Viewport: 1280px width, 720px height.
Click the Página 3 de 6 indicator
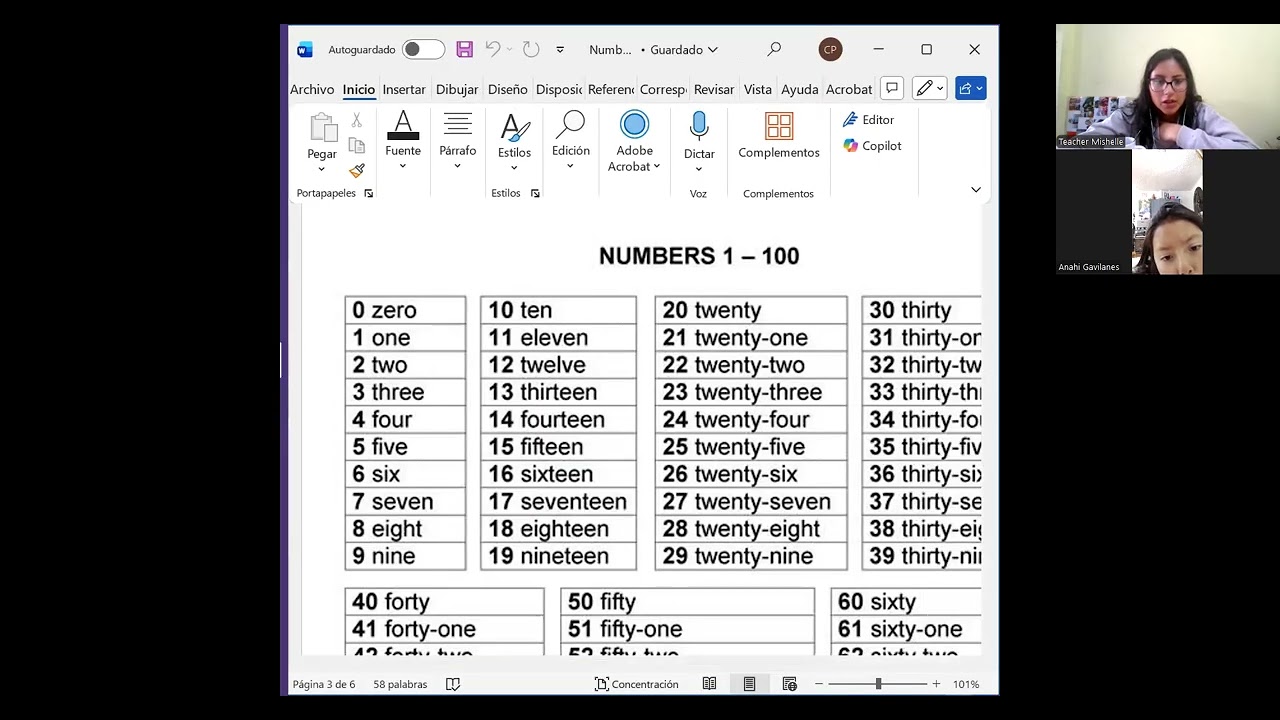point(324,684)
